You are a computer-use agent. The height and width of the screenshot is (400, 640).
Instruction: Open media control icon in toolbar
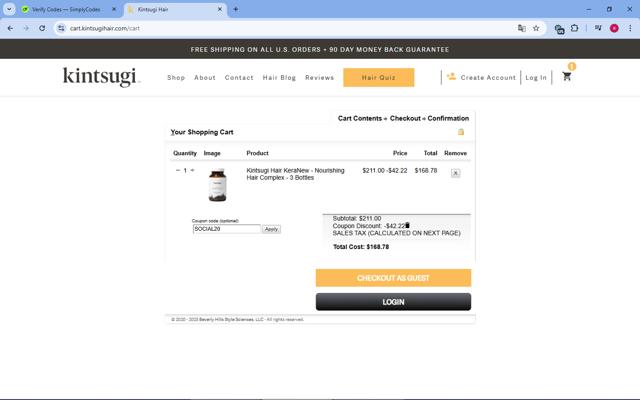(598, 28)
